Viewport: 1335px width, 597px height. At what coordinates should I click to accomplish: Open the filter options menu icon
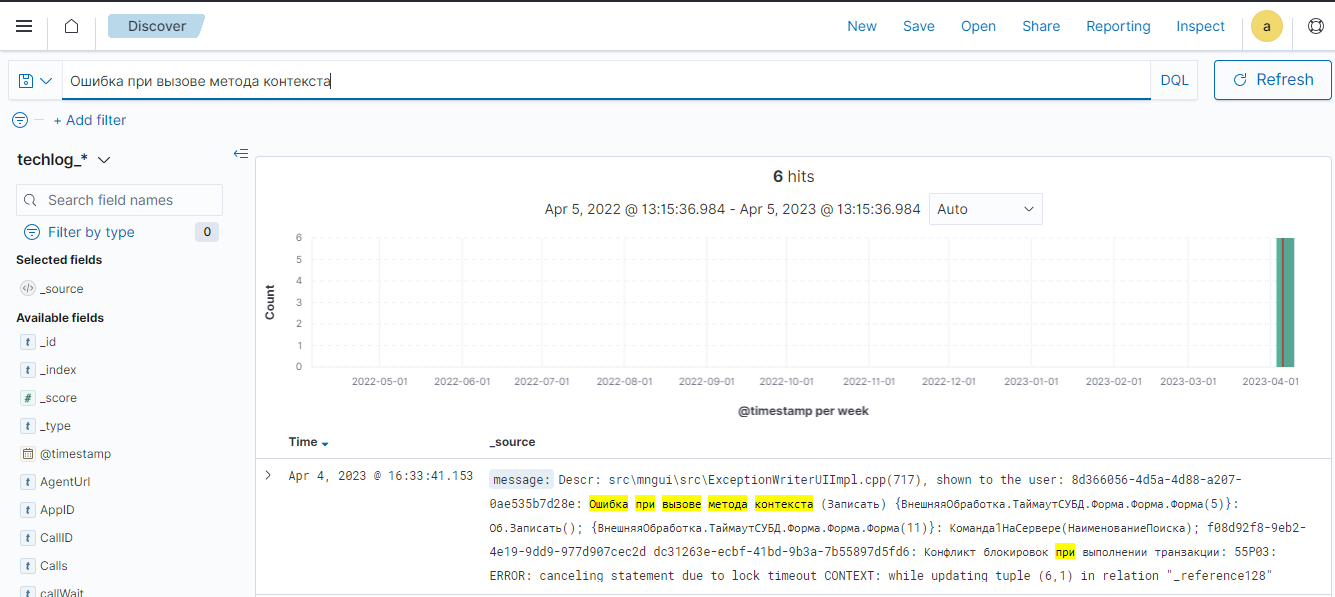coord(20,120)
